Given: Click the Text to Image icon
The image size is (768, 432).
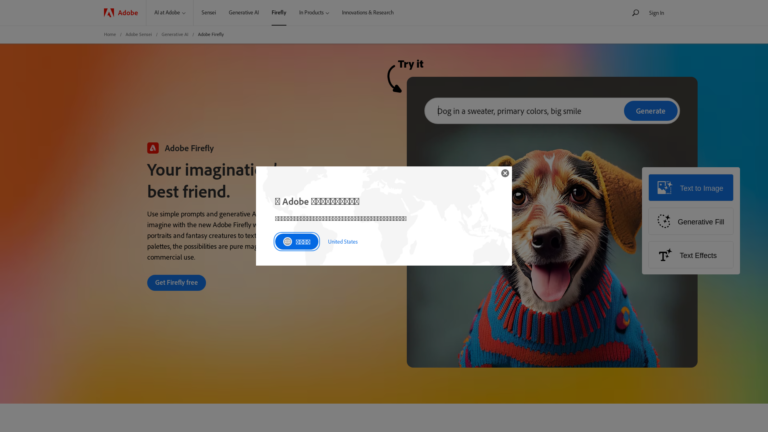Looking at the screenshot, I should click(x=664, y=188).
